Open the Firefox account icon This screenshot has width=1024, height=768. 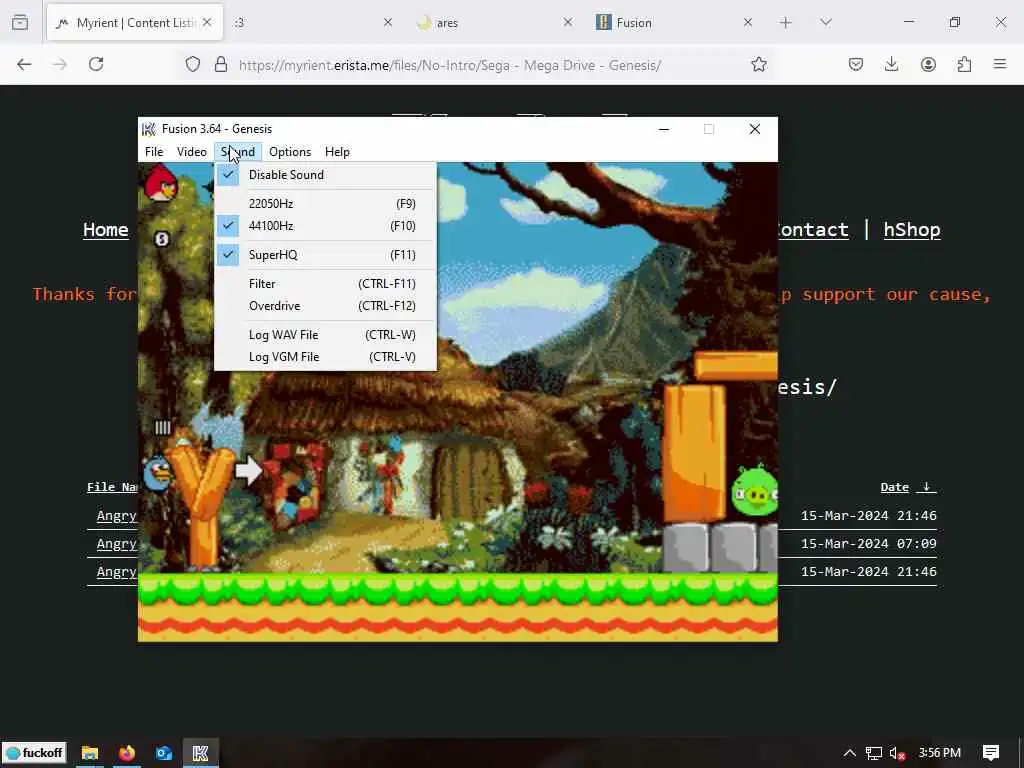[x=928, y=64]
